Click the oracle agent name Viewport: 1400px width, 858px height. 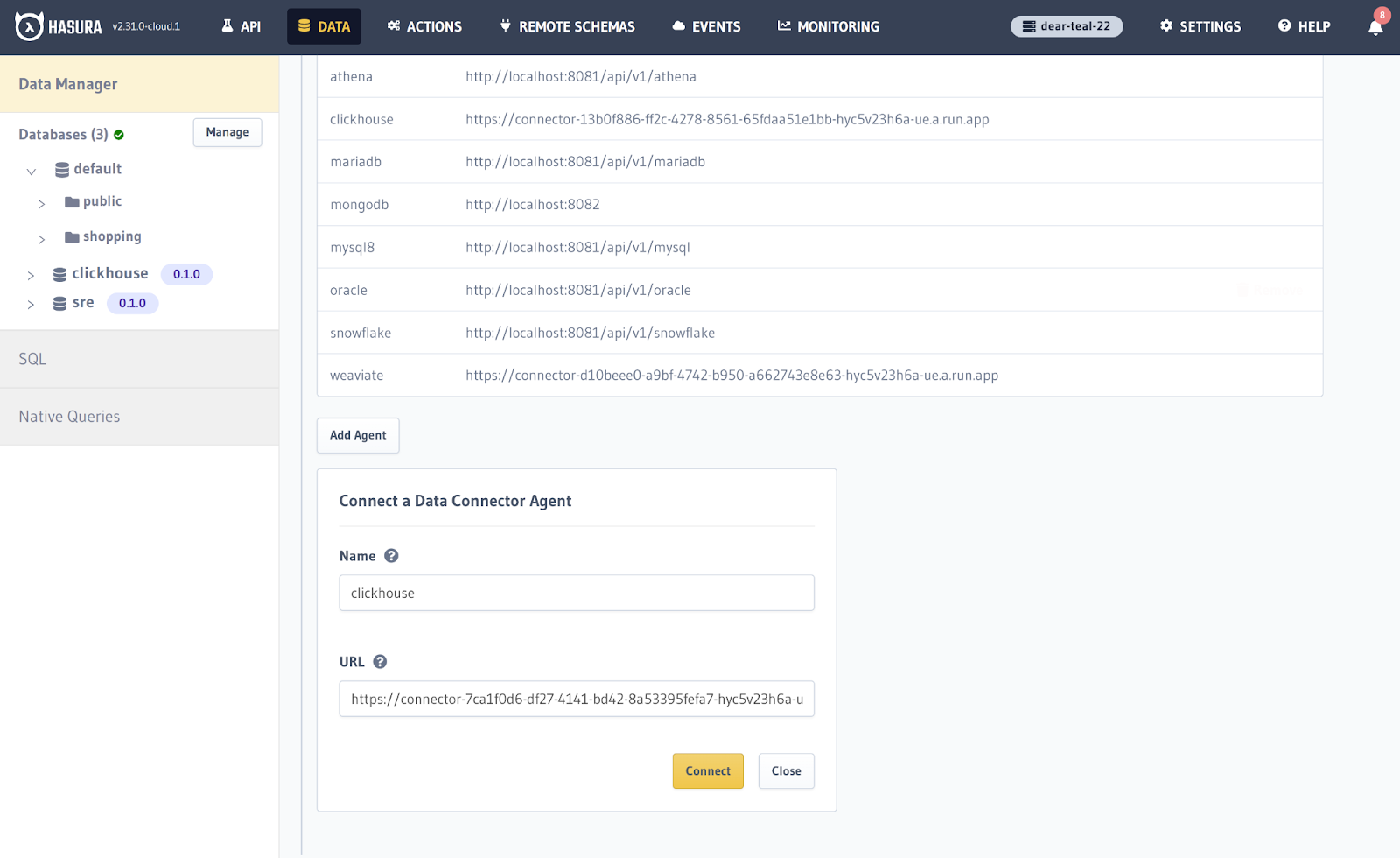[348, 291]
